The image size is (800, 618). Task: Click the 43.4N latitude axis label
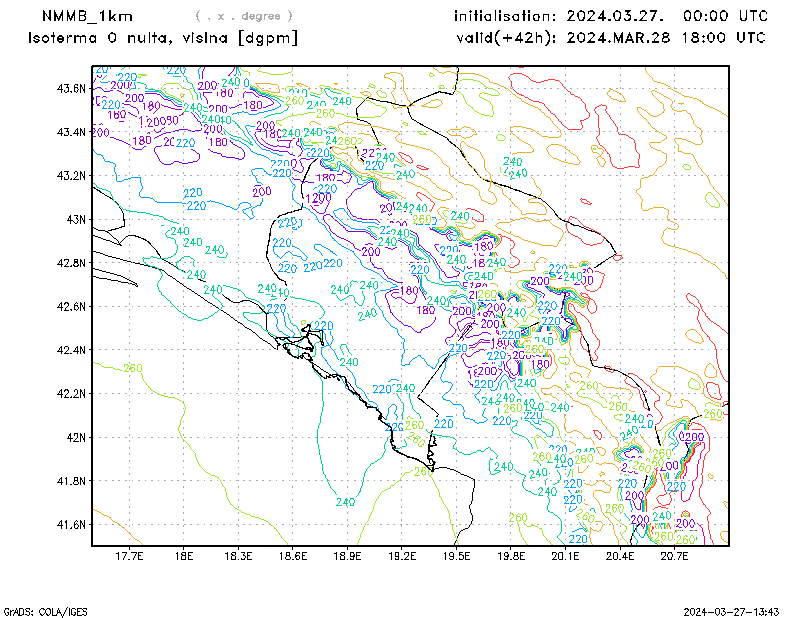coord(71,132)
